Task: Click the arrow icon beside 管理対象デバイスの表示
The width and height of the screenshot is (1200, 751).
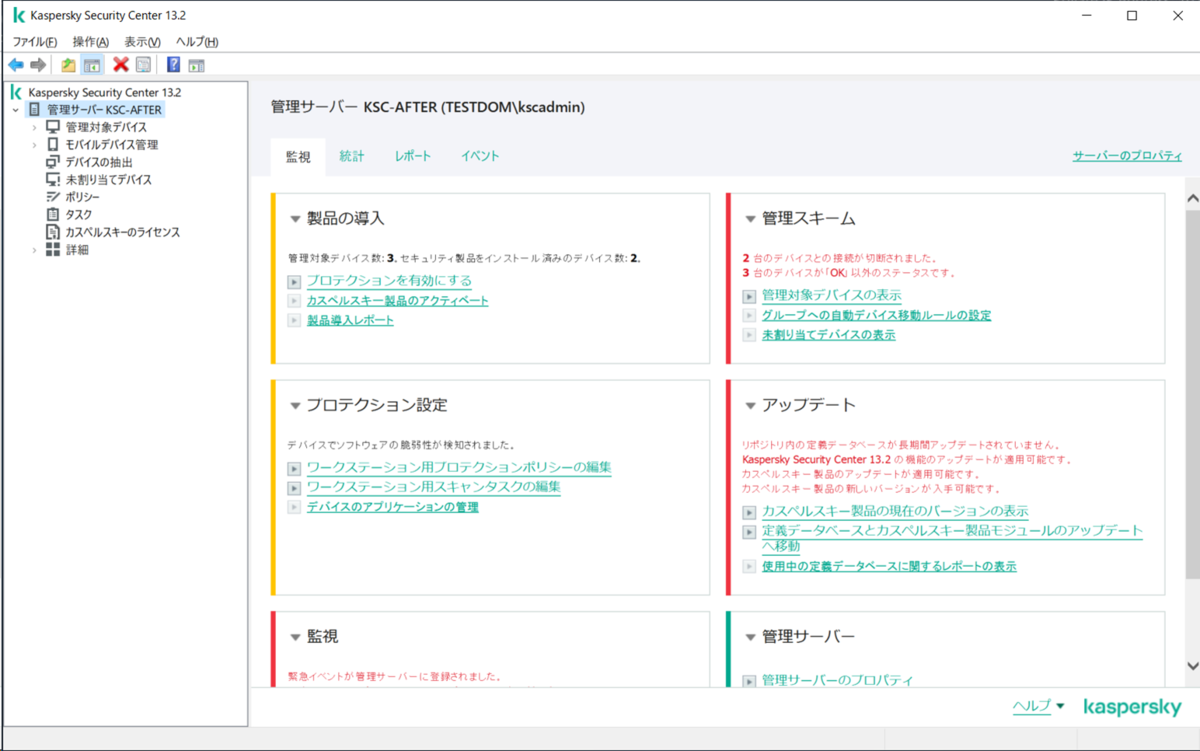Action: click(749, 297)
